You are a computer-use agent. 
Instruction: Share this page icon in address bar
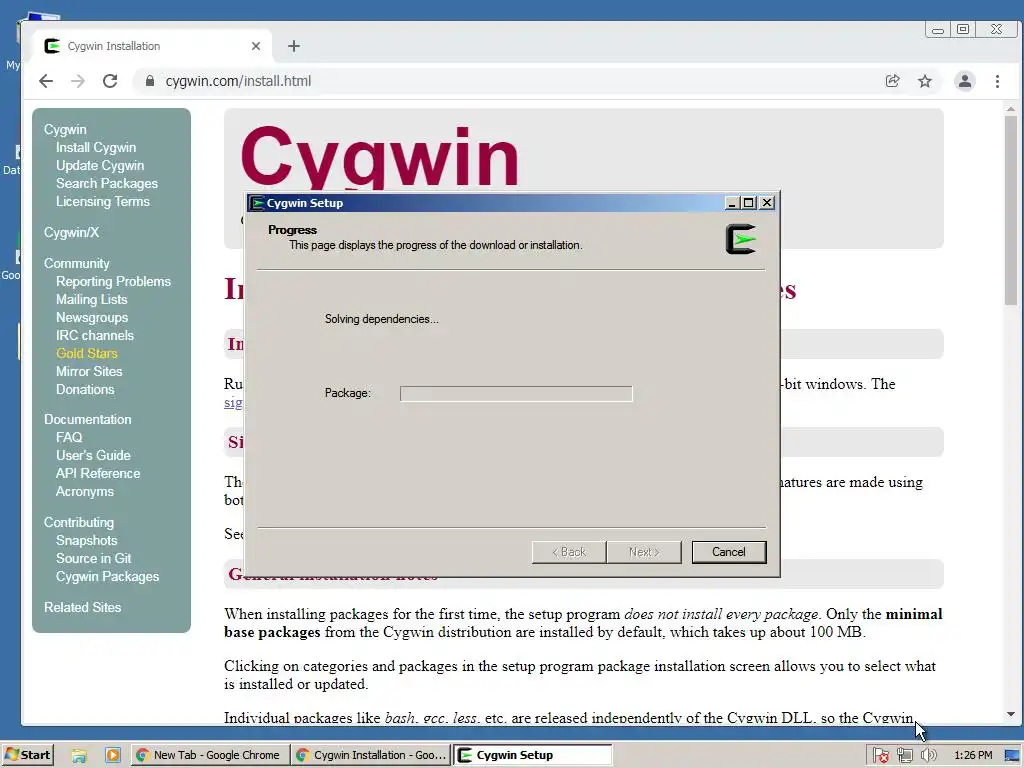coord(892,81)
